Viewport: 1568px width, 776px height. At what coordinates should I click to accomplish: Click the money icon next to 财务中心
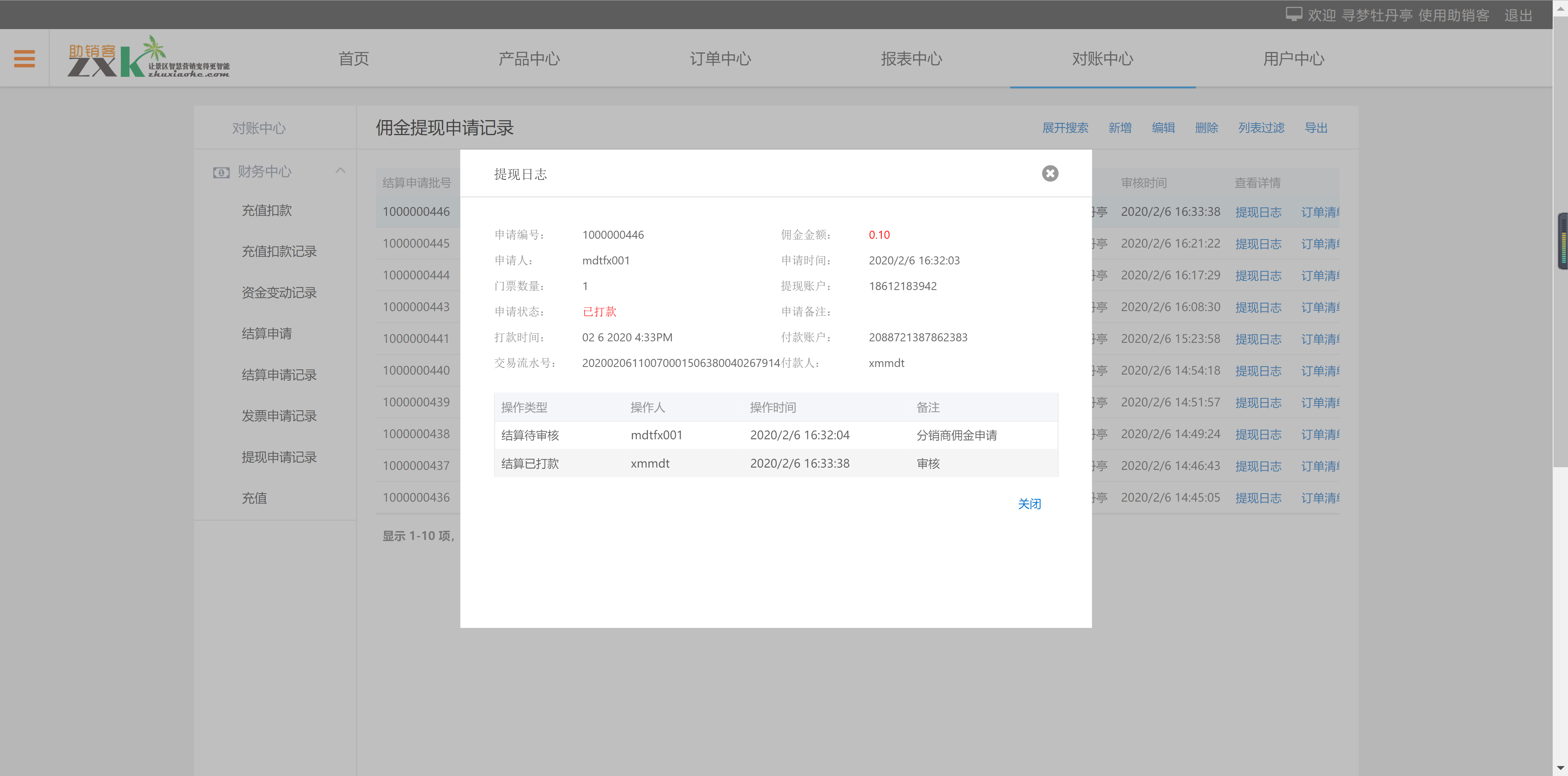[221, 172]
